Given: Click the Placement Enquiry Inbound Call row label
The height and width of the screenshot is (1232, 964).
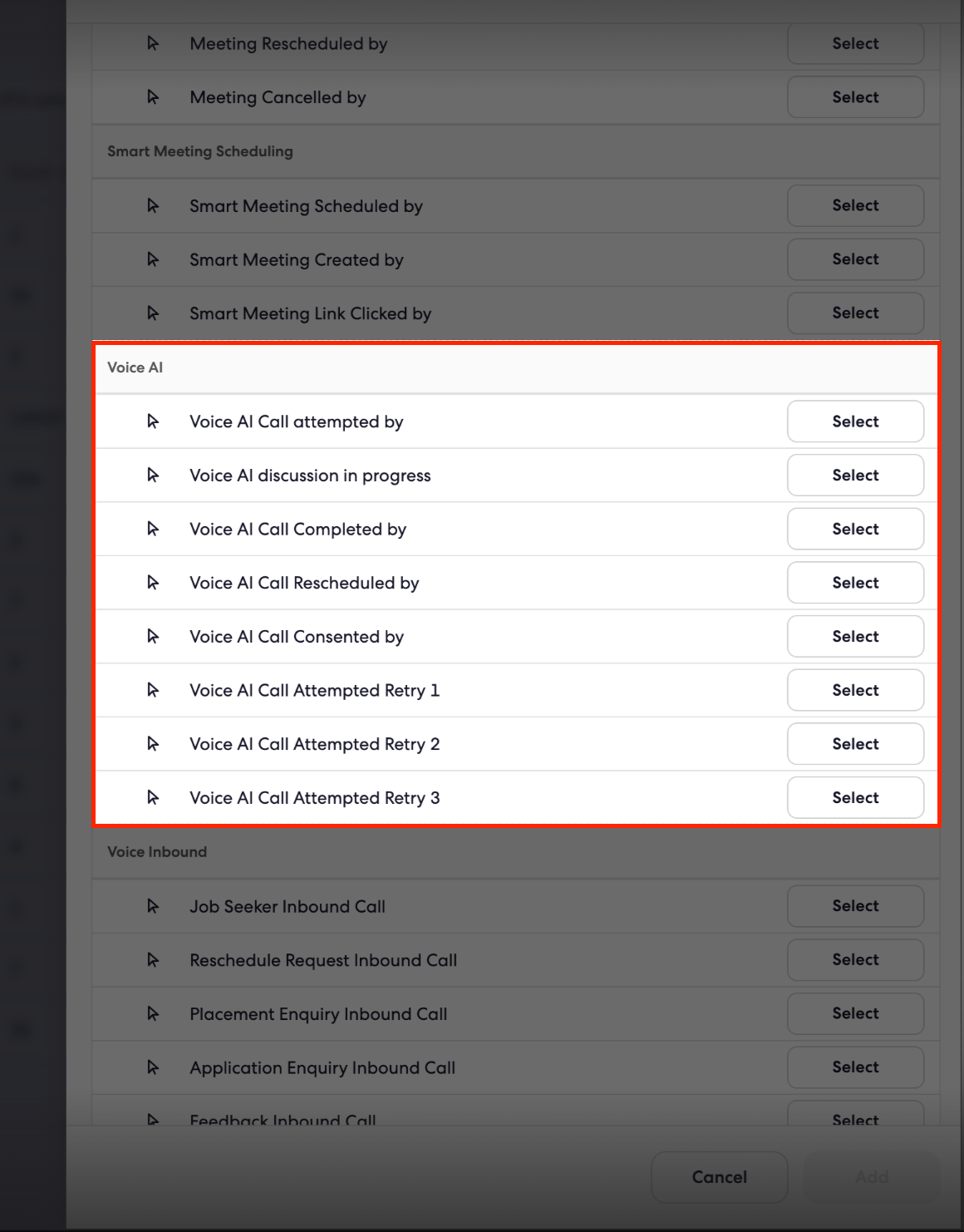Looking at the screenshot, I should coord(318,1014).
